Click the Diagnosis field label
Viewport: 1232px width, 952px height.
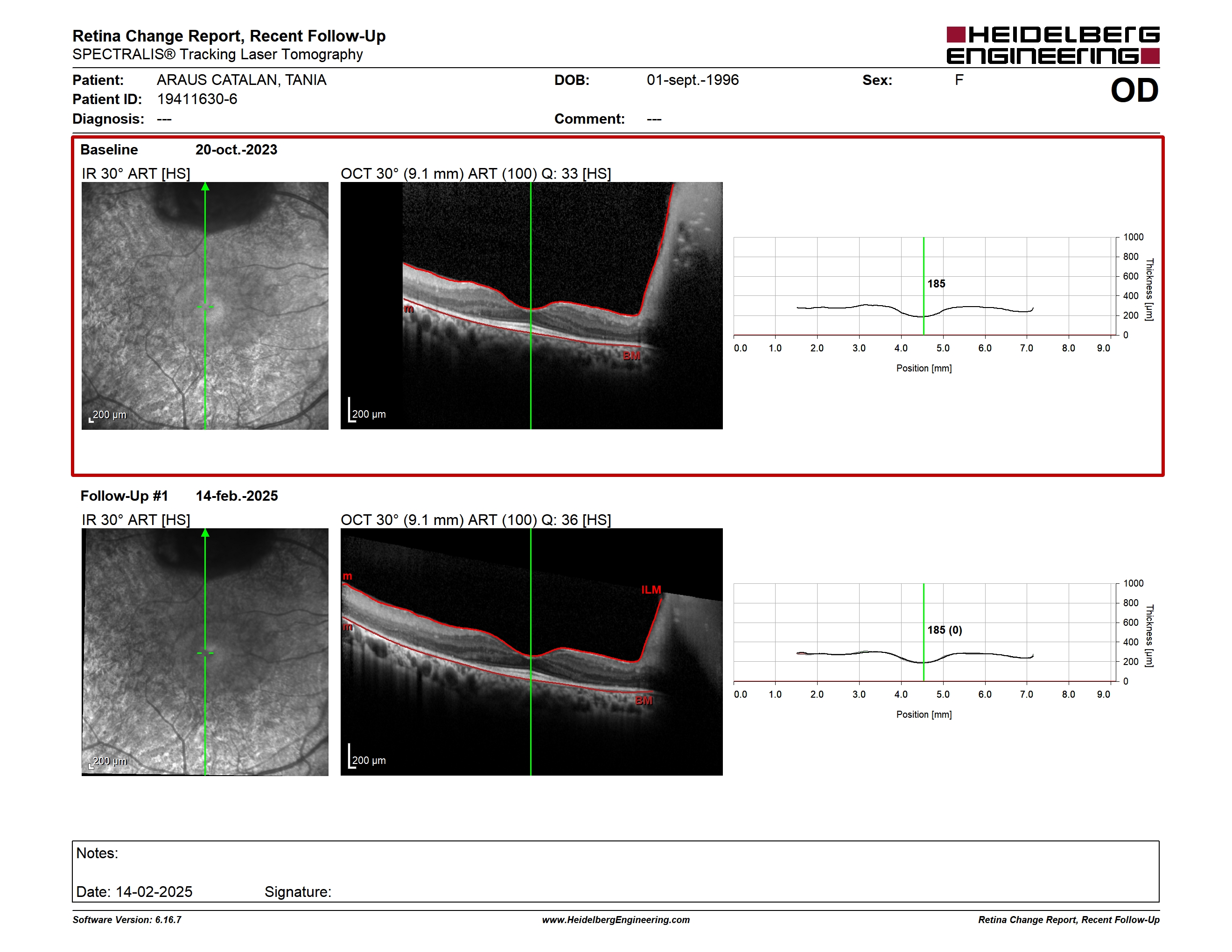108,119
